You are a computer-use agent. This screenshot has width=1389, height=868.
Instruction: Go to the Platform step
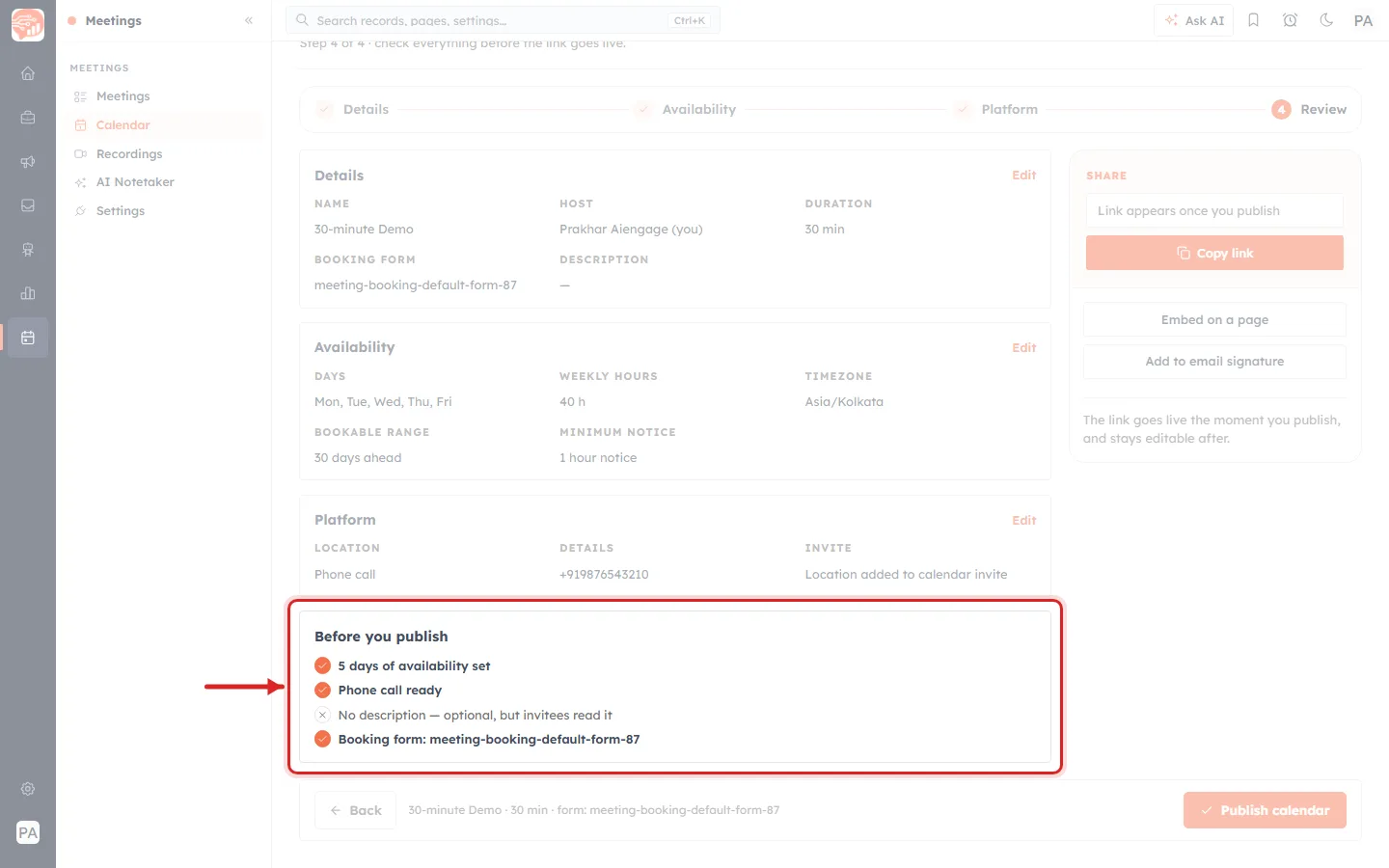click(995, 110)
